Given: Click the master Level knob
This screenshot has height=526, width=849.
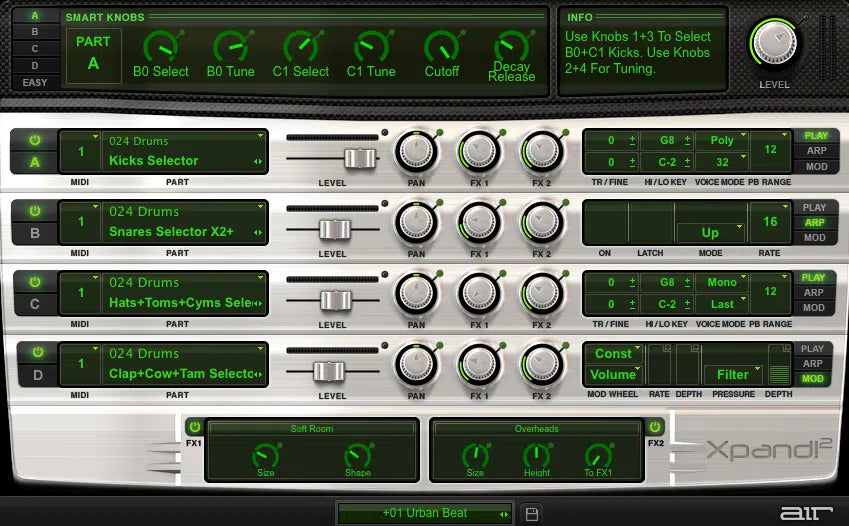Looking at the screenshot, I should 774,43.
